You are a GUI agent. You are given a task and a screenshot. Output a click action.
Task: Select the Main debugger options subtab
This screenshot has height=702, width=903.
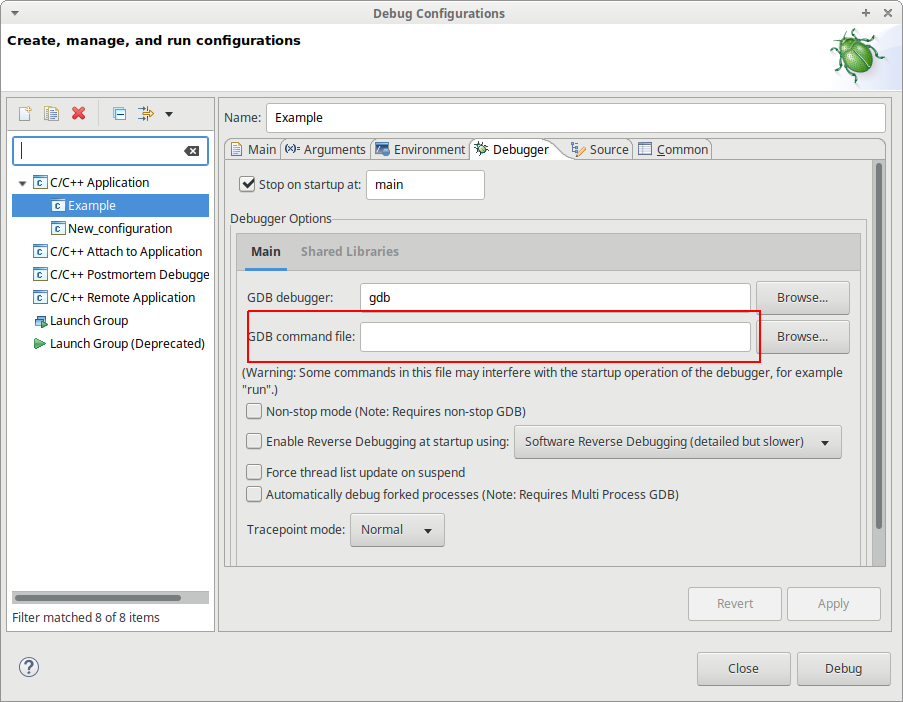click(265, 252)
